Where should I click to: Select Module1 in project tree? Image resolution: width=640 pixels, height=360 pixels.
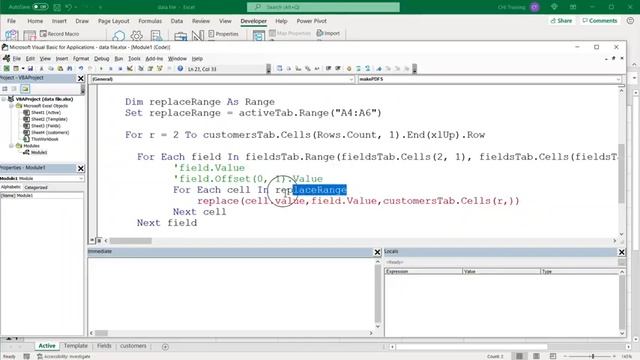35,152
